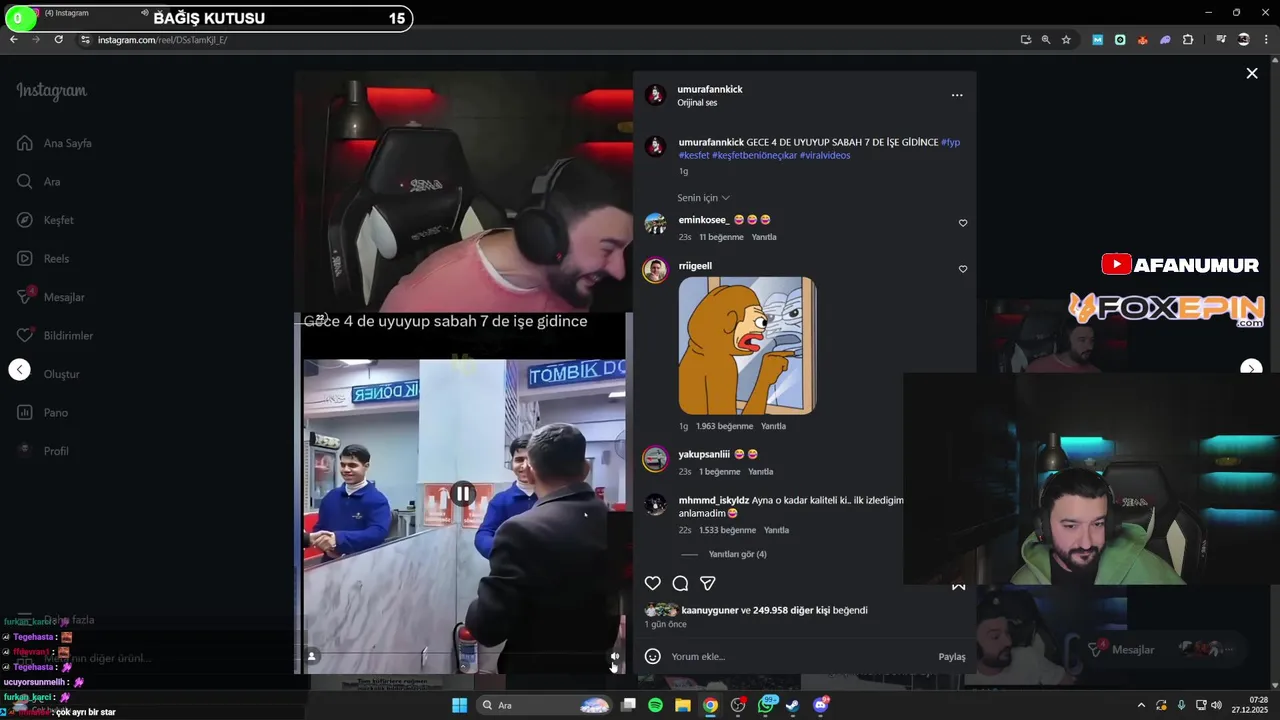Open Chrome three-dot menu
This screenshot has width=1280, height=720.
point(1266,40)
